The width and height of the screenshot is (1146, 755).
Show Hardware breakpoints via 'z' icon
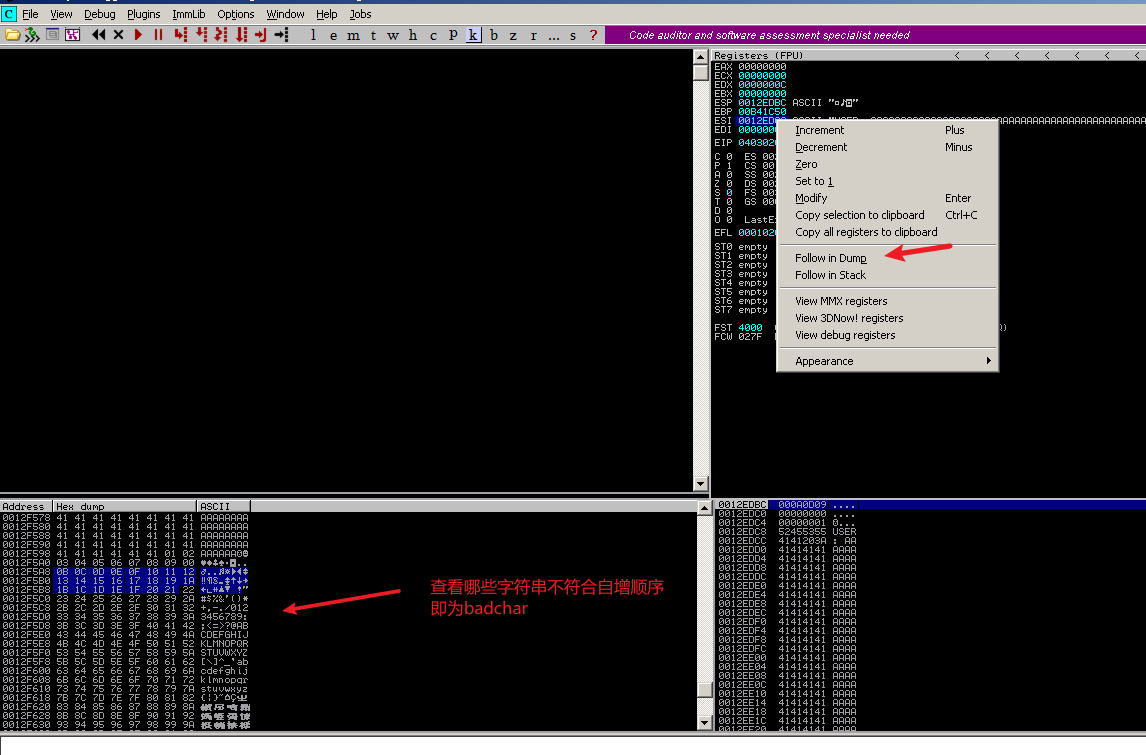513,34
